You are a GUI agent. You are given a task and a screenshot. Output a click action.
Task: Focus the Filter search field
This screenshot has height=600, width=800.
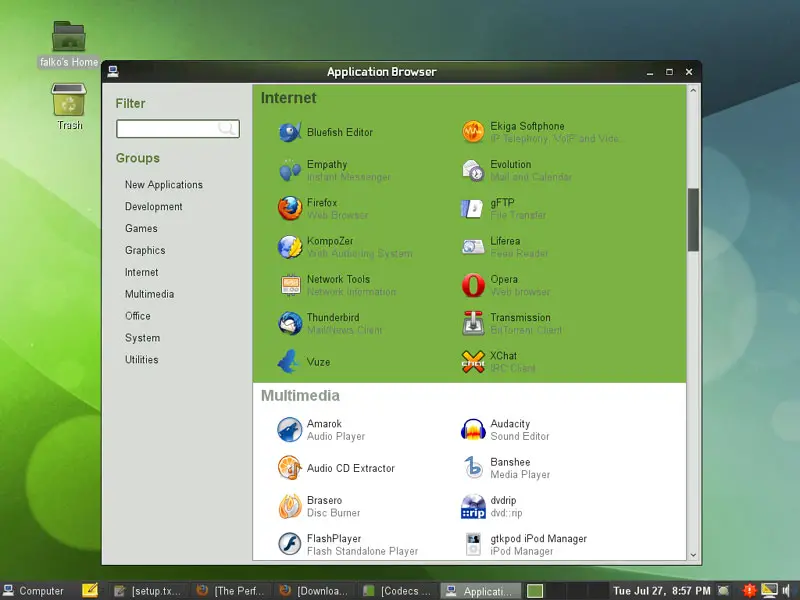coord(178,129)
